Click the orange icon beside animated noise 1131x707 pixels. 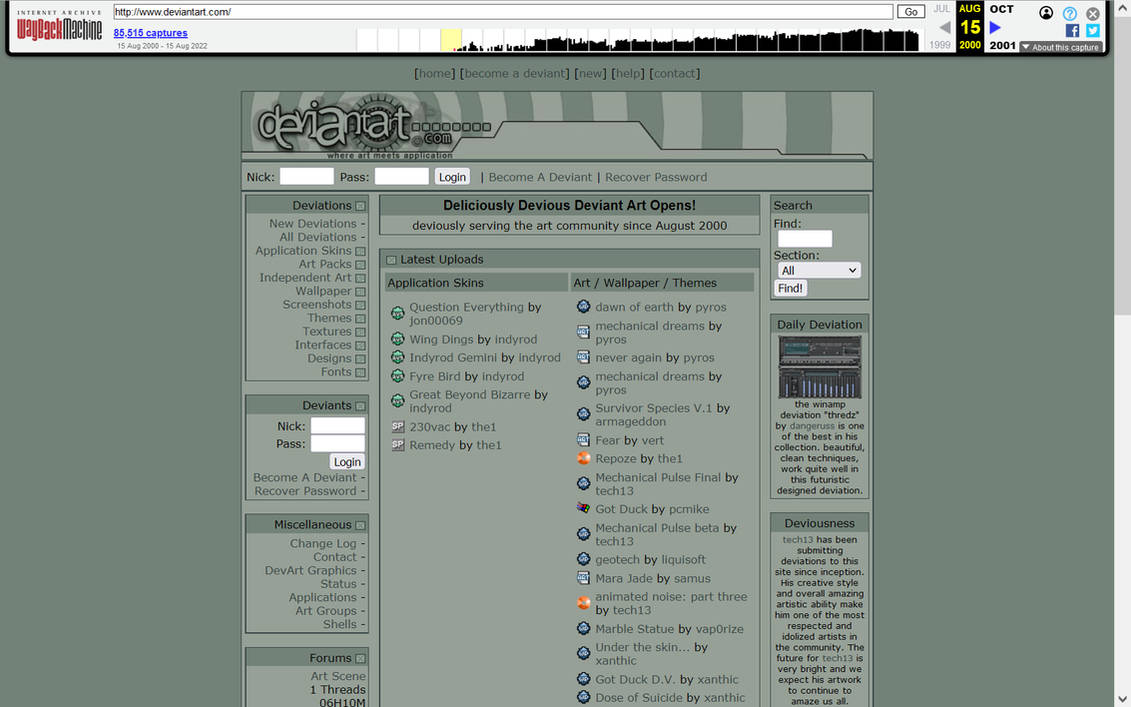[584, 602]
